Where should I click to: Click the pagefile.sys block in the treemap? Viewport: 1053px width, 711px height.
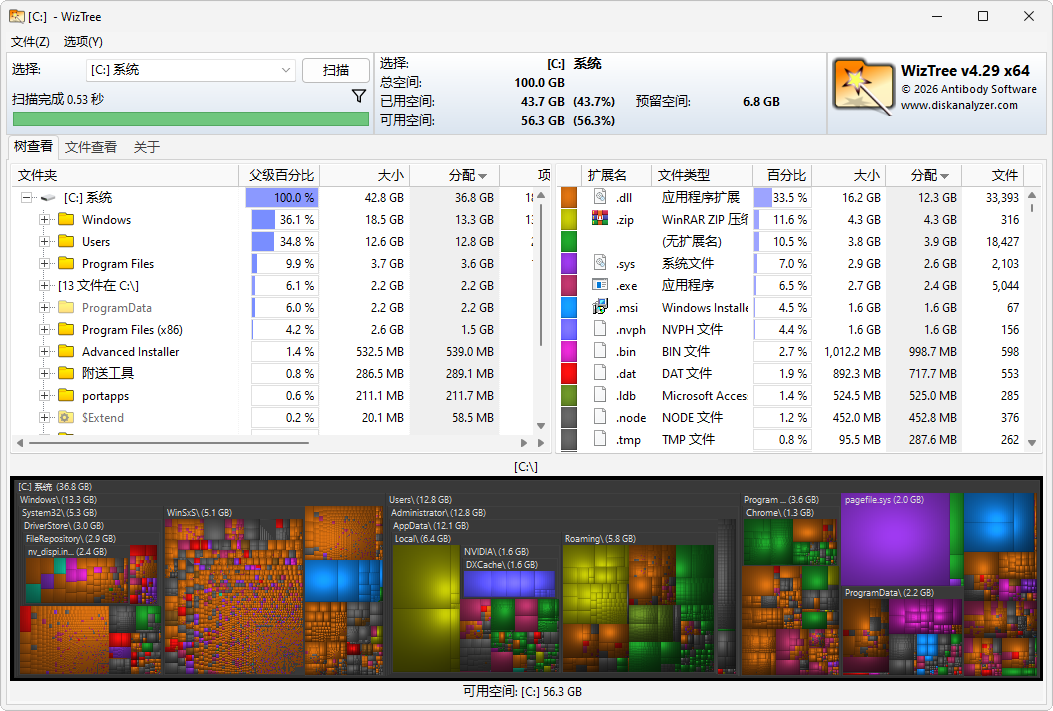[895, 540]
